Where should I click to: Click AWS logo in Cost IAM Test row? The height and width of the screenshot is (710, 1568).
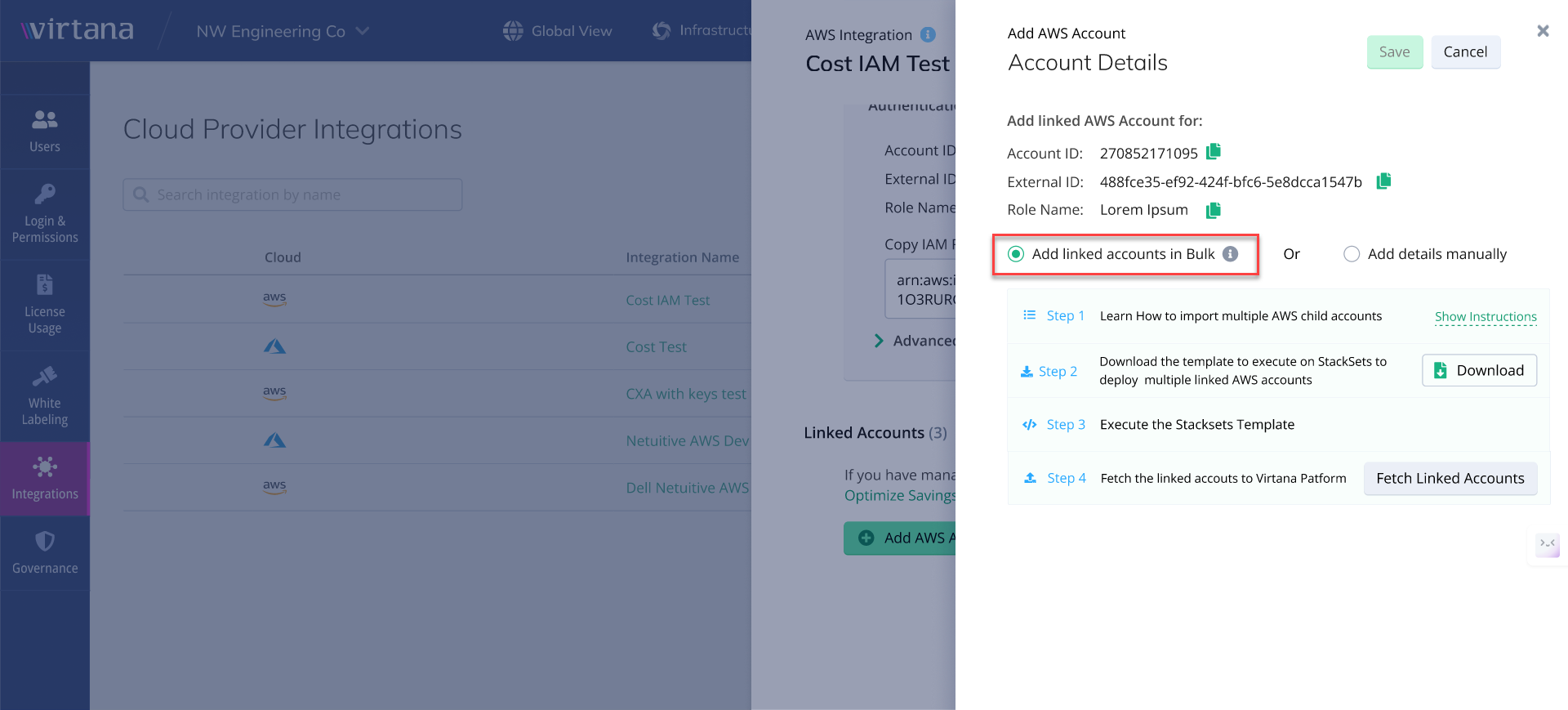[274, 299]
